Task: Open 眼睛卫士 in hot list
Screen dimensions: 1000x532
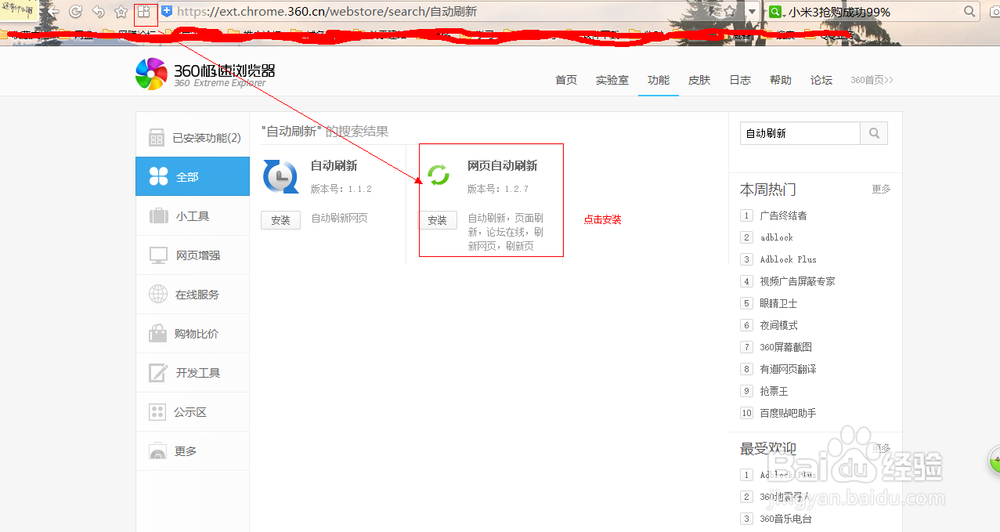Action: click(x=778, y=303)
